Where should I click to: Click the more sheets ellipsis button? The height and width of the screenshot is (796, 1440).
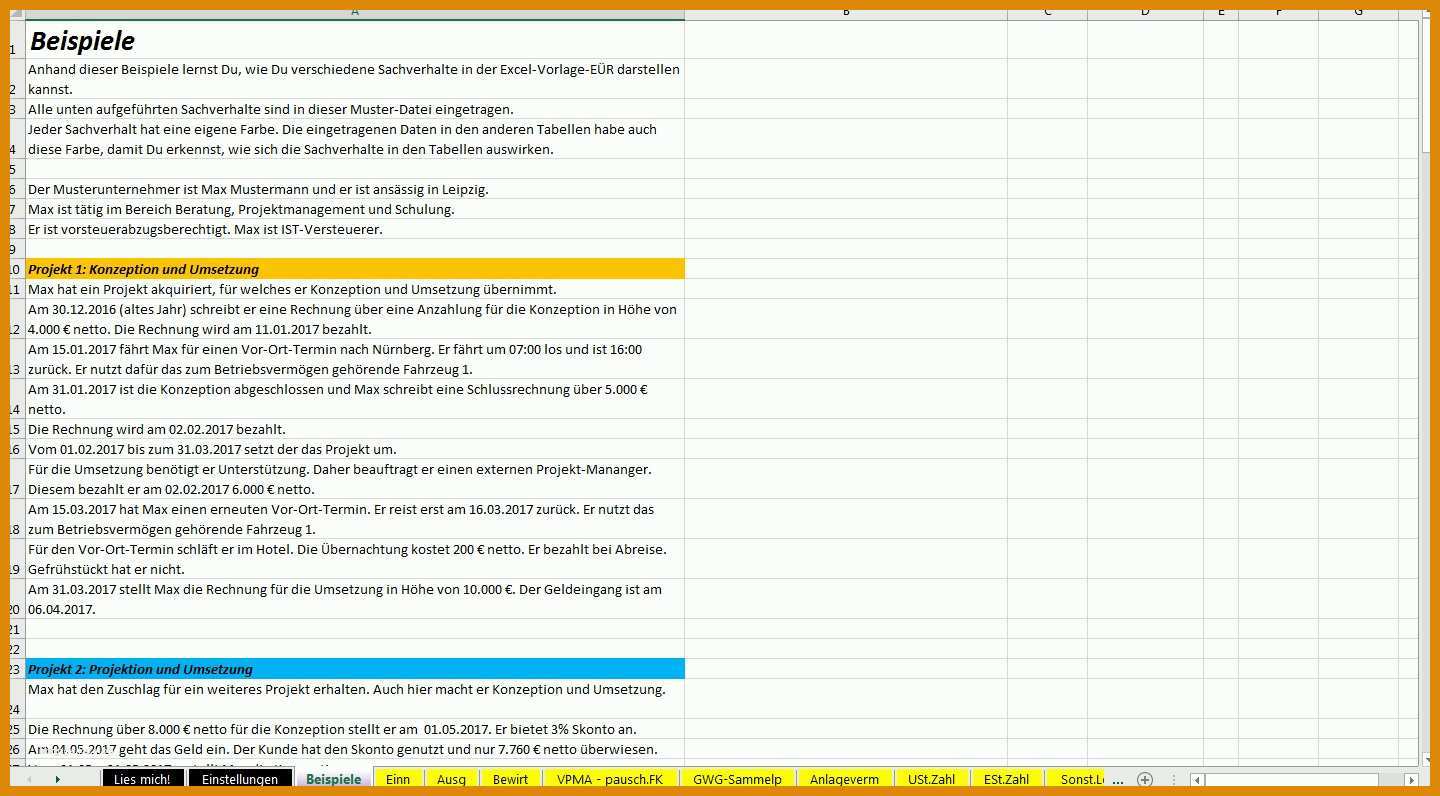(1117, 779)
